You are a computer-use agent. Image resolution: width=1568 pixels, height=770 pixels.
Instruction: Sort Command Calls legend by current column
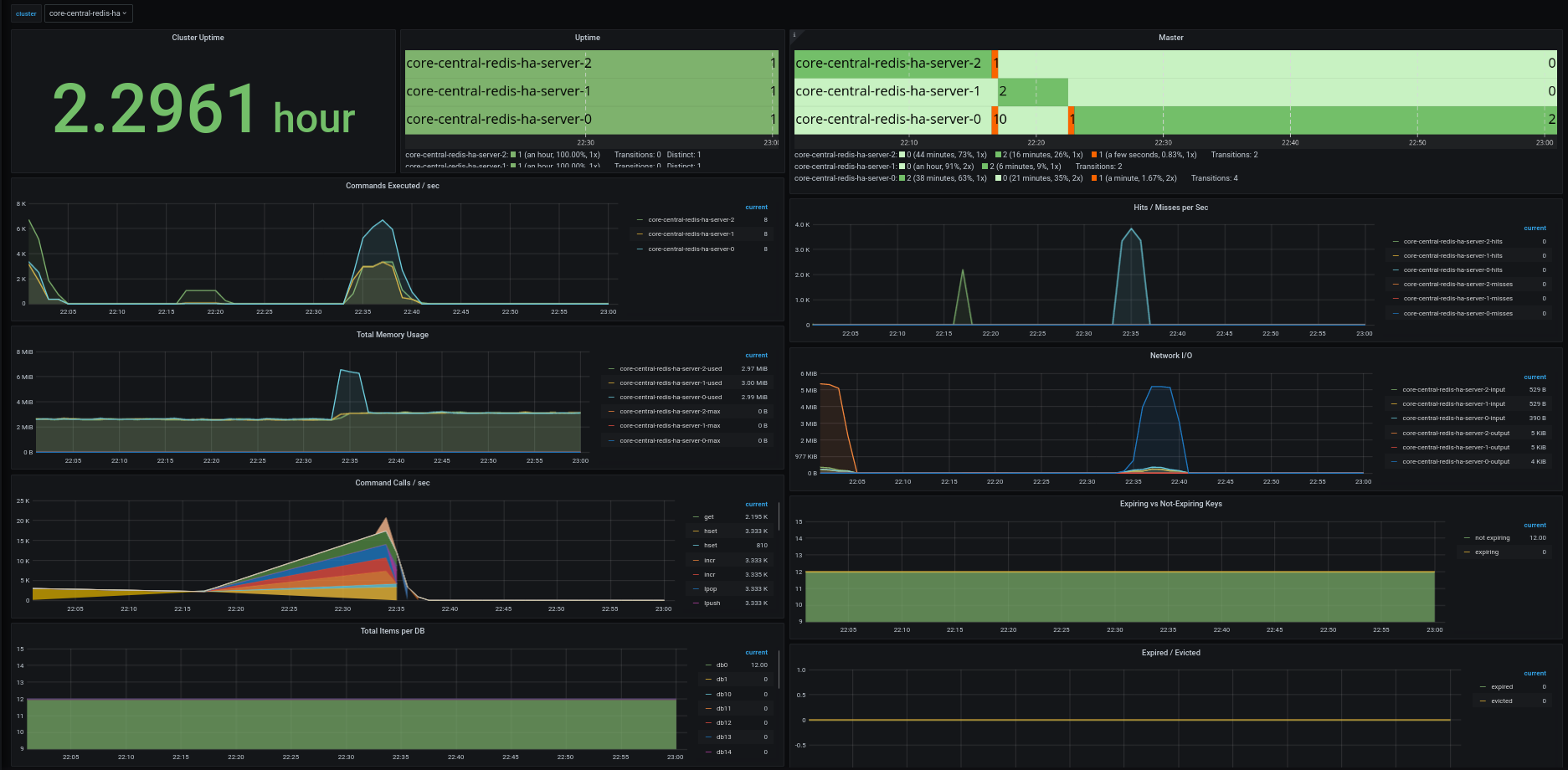tap(756, 505)
